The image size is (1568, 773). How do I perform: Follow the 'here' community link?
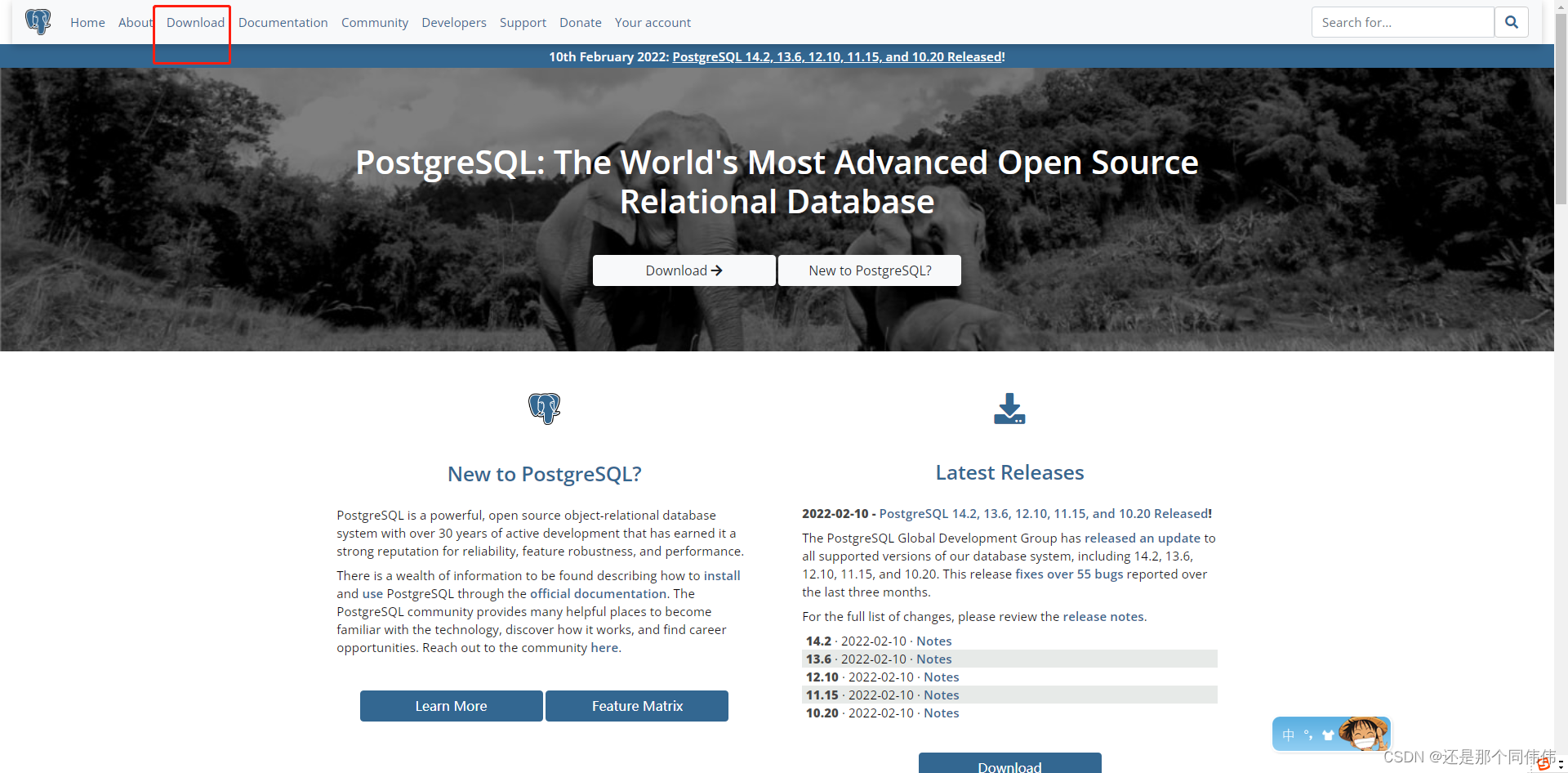(604, 647)
